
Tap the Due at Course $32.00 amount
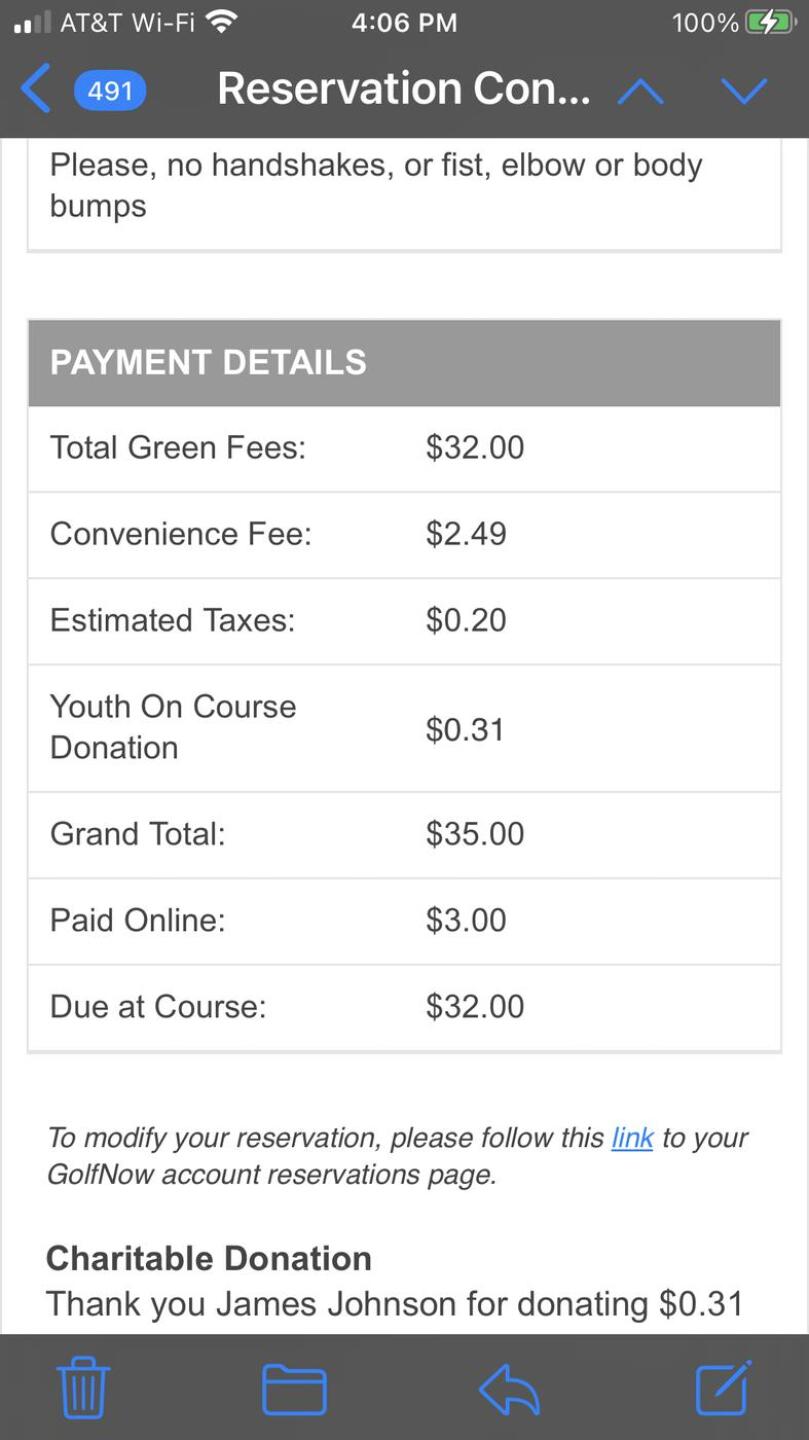pos(475,1006)
